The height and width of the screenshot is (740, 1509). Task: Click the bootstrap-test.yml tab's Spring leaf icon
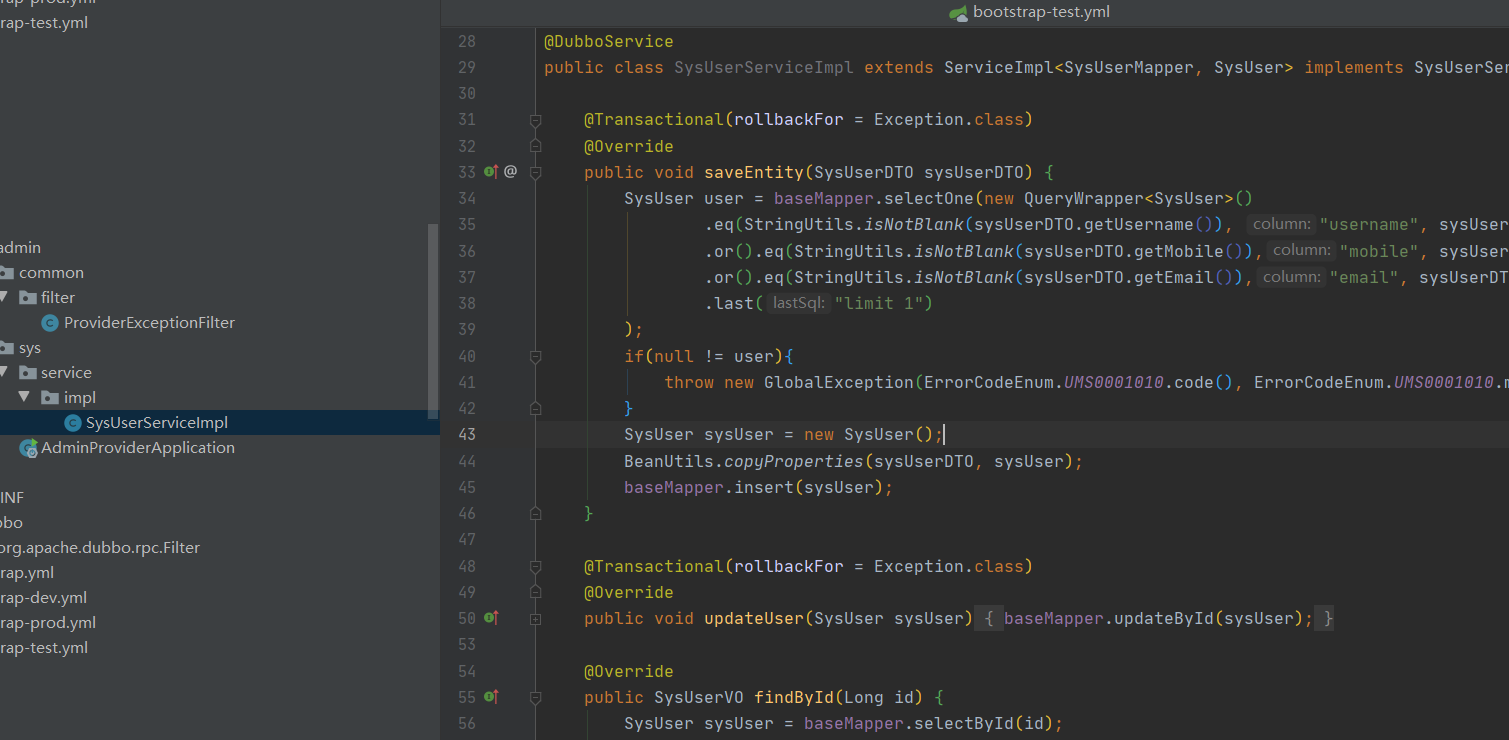pyautogui.click(x=958, y=13)
